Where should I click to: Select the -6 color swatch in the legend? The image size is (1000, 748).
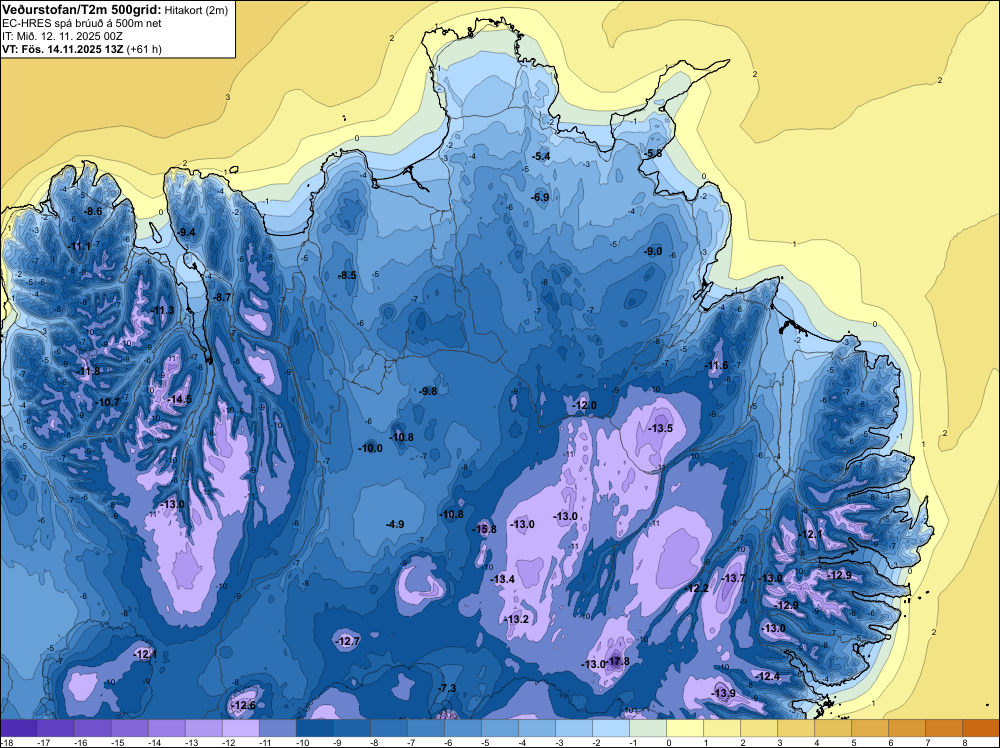[463, 728]
